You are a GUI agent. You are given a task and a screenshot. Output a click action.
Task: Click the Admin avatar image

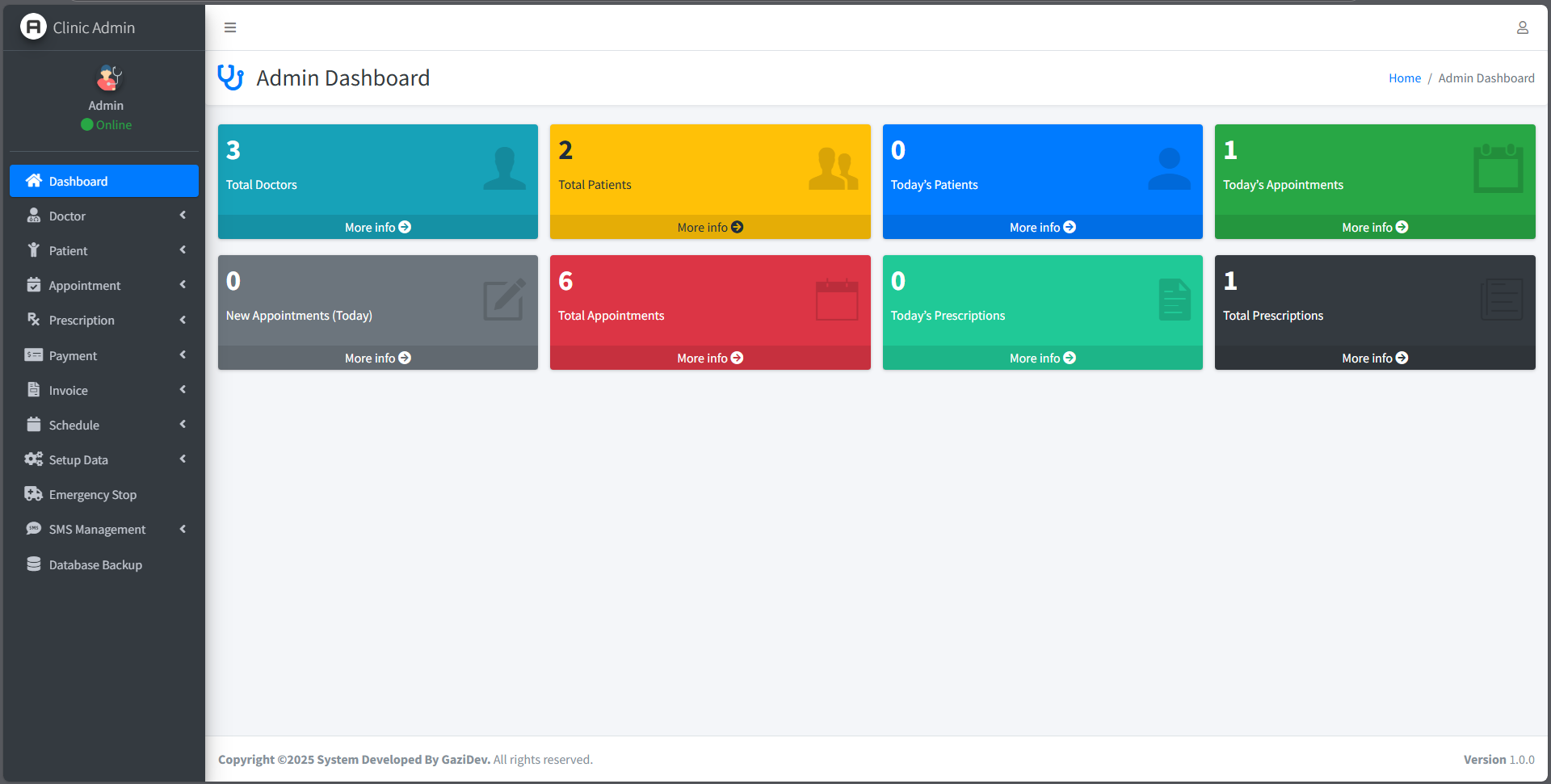107,78
